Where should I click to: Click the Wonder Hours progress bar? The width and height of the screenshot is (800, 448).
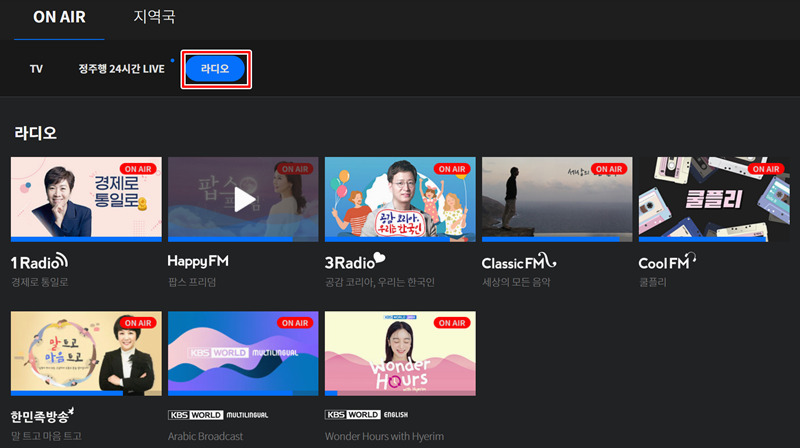pos(400,393)
